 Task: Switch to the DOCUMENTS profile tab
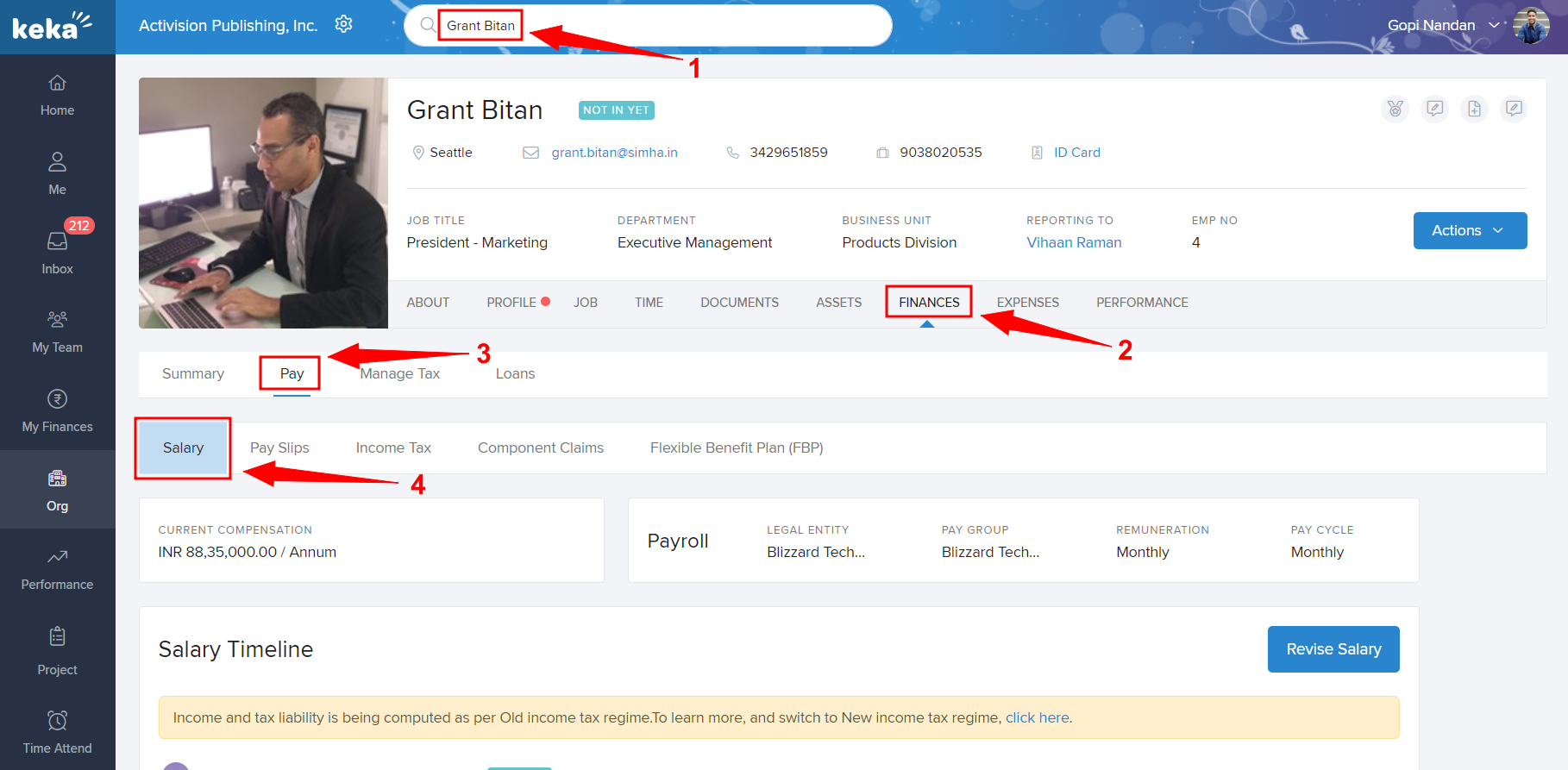(x=739, y=303)
